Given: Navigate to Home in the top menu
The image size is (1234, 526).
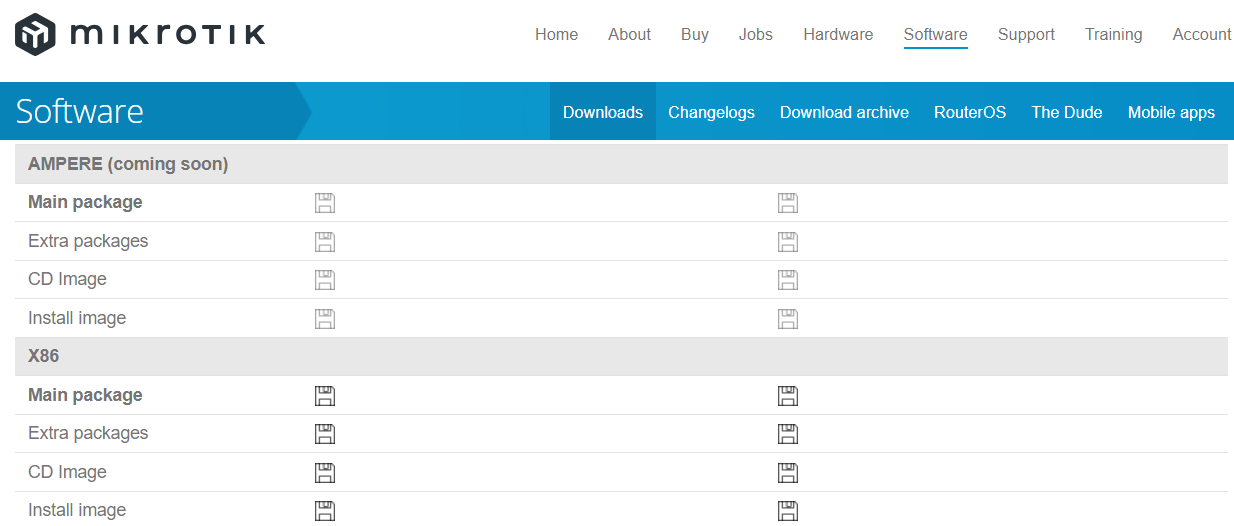Looking at the screenshot, I should [556, 34].
